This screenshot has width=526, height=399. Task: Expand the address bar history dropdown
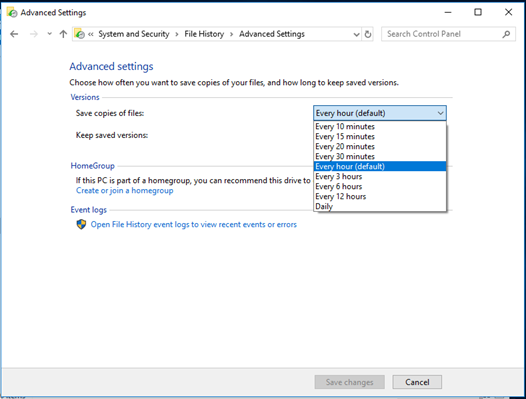tap(356, 34)
